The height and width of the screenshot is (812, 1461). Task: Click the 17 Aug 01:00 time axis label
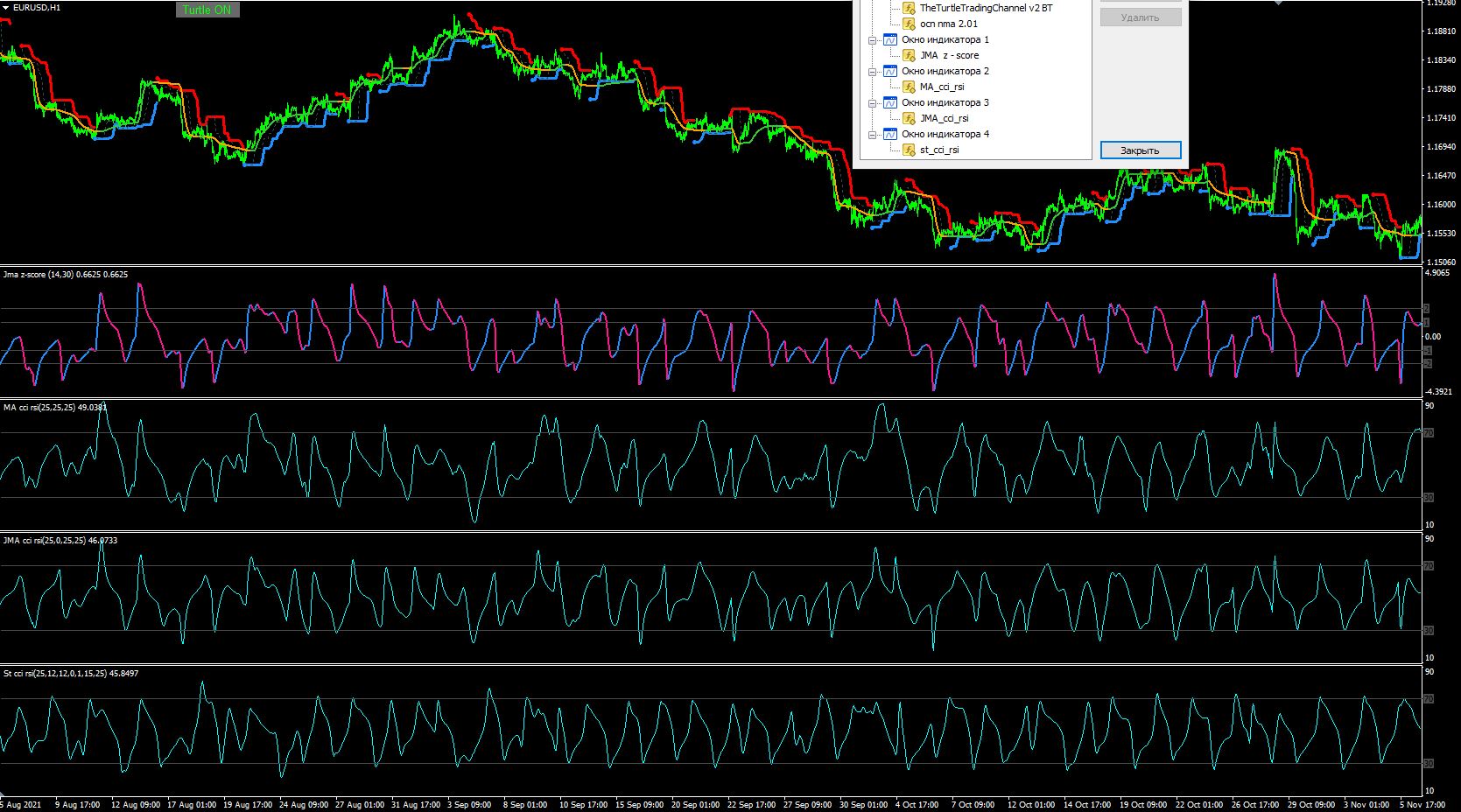(190, 804)
